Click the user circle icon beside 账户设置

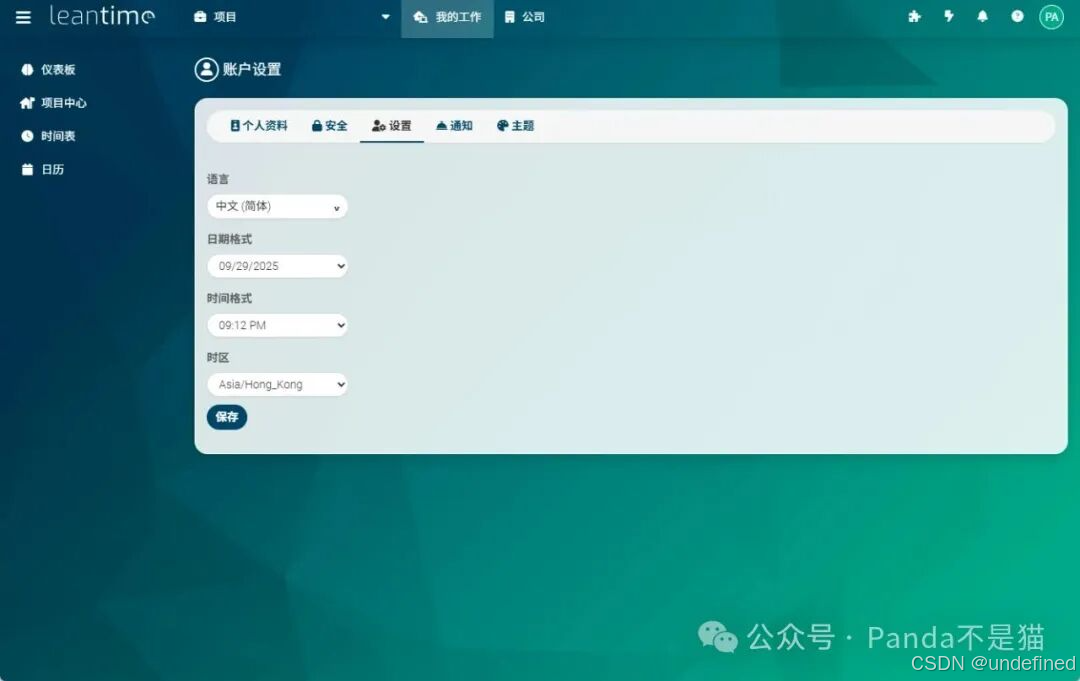pos(206,69)
